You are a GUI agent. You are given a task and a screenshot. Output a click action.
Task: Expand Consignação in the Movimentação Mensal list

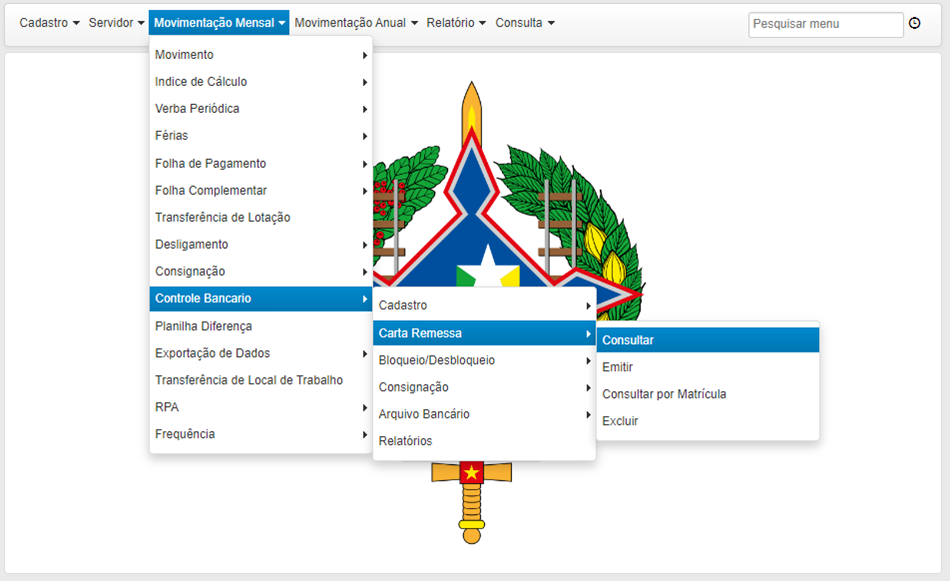261,271
